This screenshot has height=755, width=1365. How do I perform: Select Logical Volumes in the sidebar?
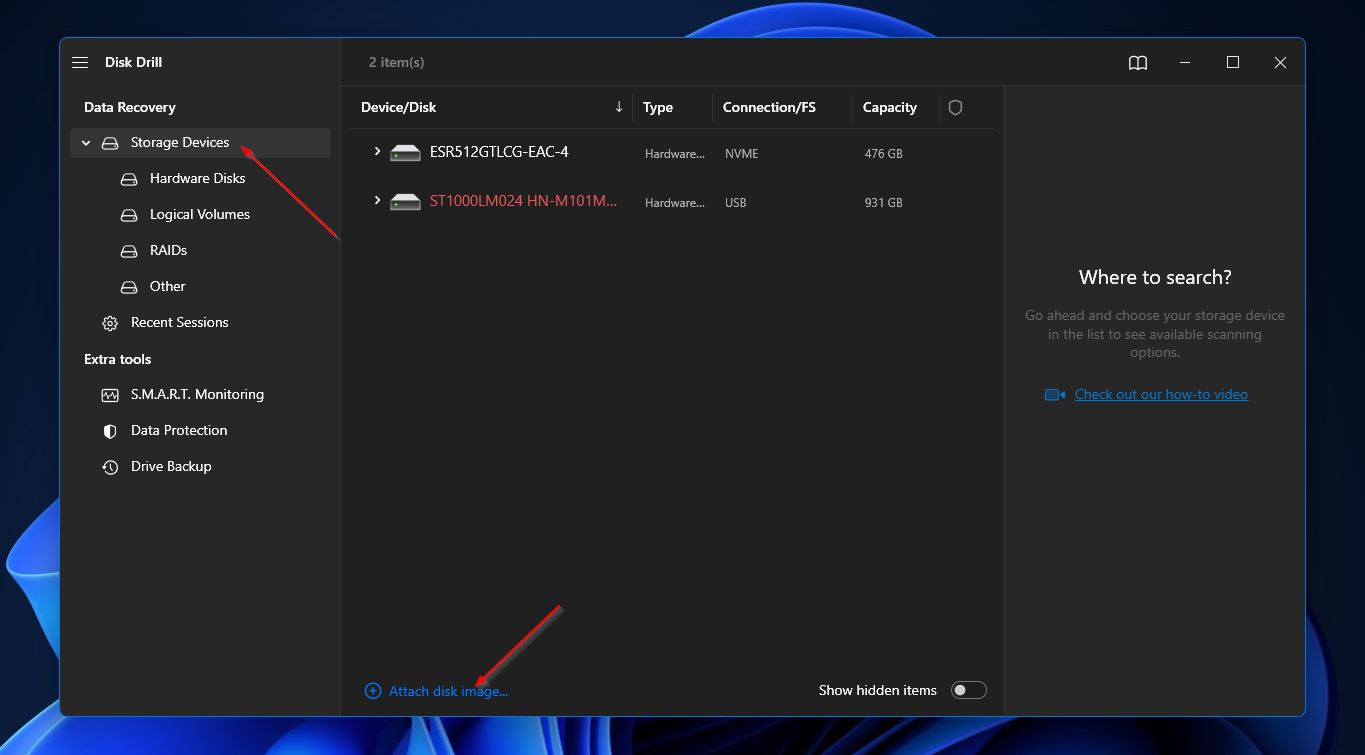[200, 214]
